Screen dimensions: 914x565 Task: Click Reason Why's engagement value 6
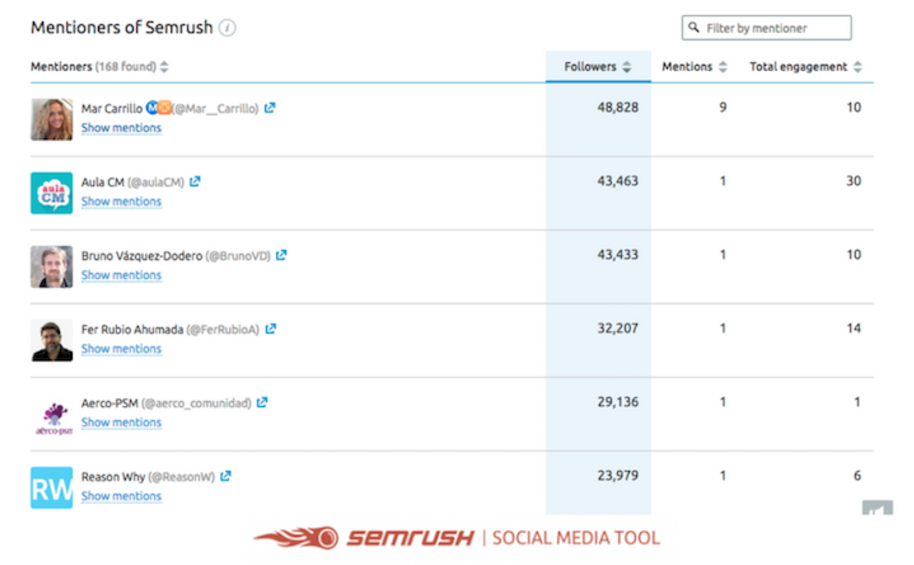pyautogui.click(x=857, y=475)
